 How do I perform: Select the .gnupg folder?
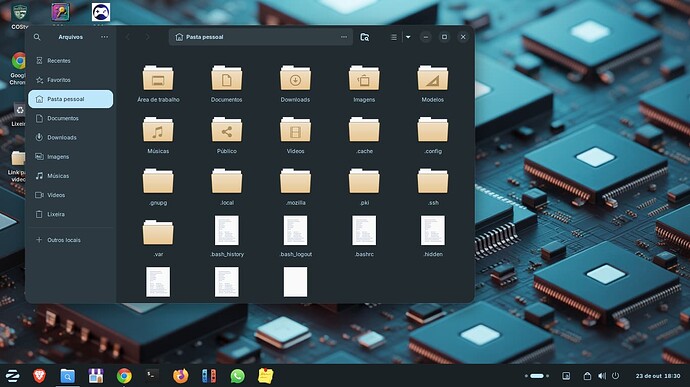[x=158, y=187]
